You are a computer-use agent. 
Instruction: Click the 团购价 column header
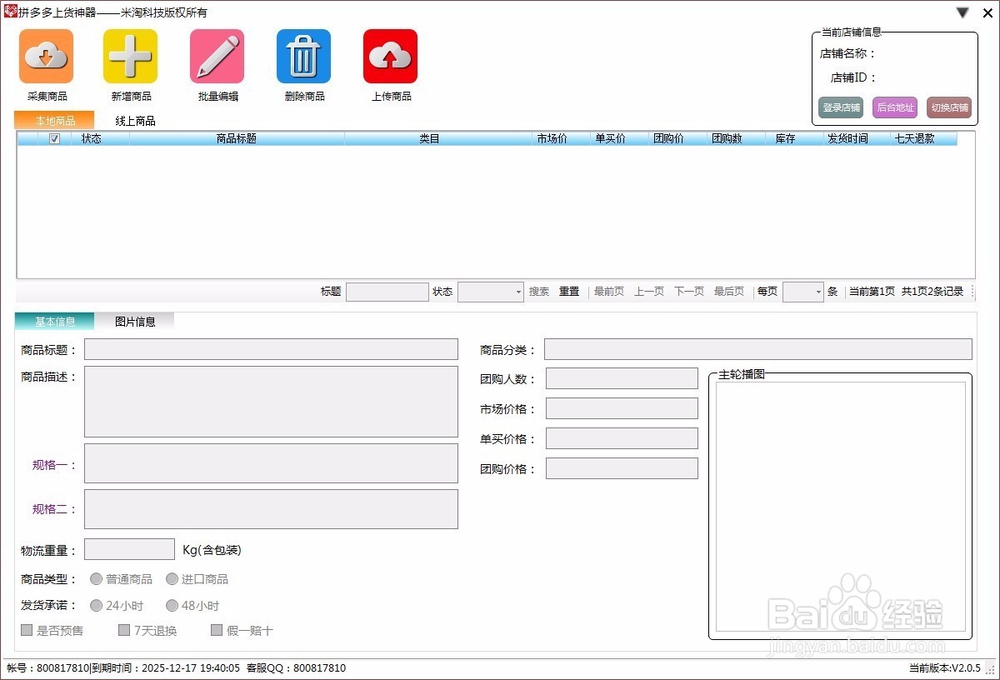coord(668,138)
